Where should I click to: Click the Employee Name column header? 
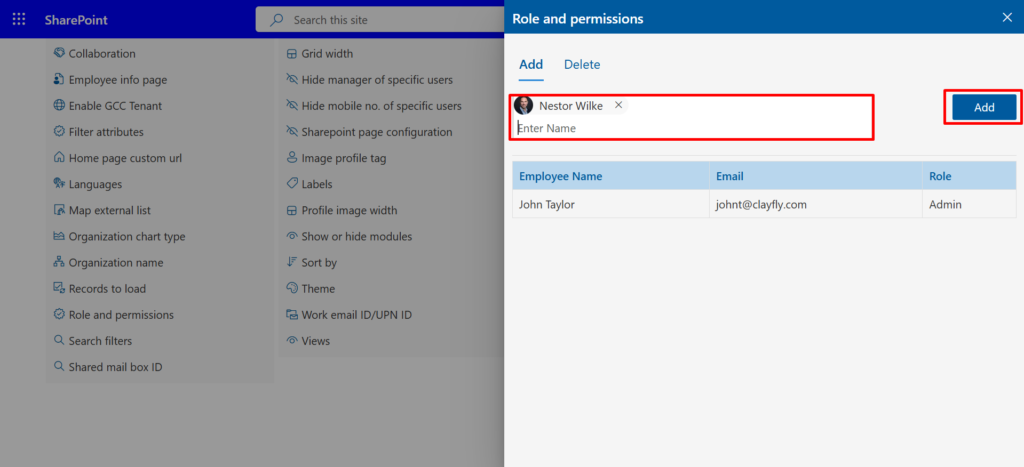[x=611, y=176]
